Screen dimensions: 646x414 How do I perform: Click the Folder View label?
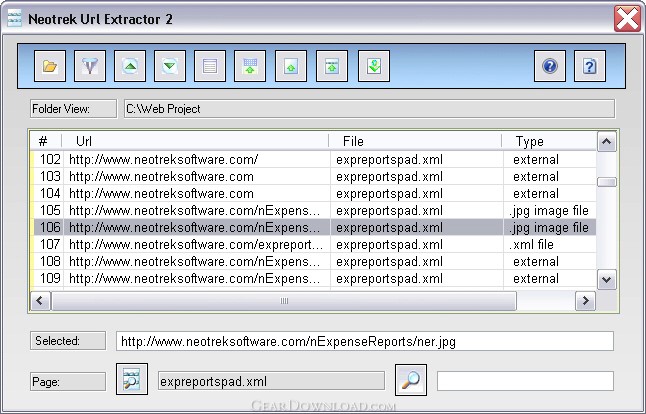pyautogui.click(x=73, y=109)
